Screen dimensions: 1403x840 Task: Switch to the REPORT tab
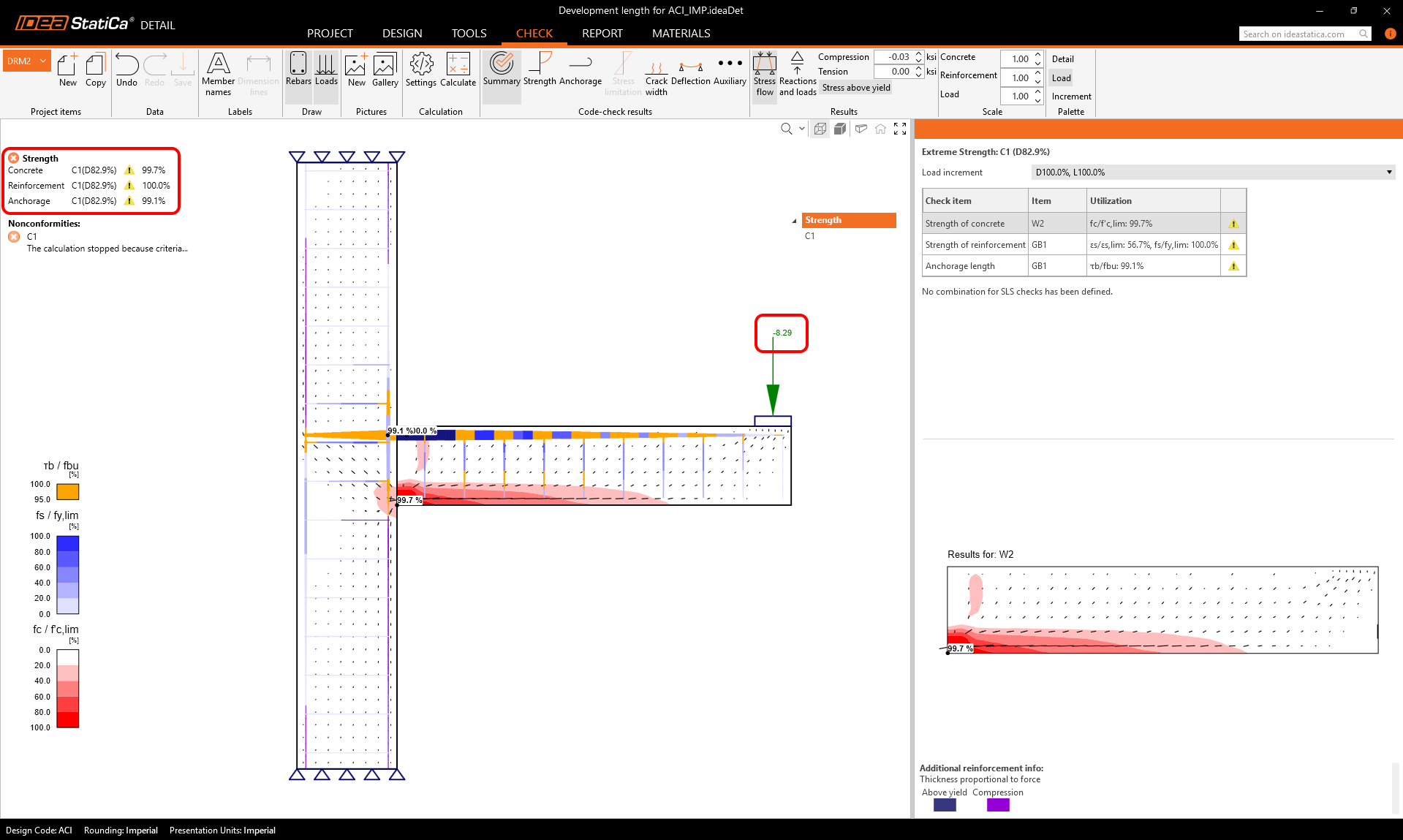[602, 34]
